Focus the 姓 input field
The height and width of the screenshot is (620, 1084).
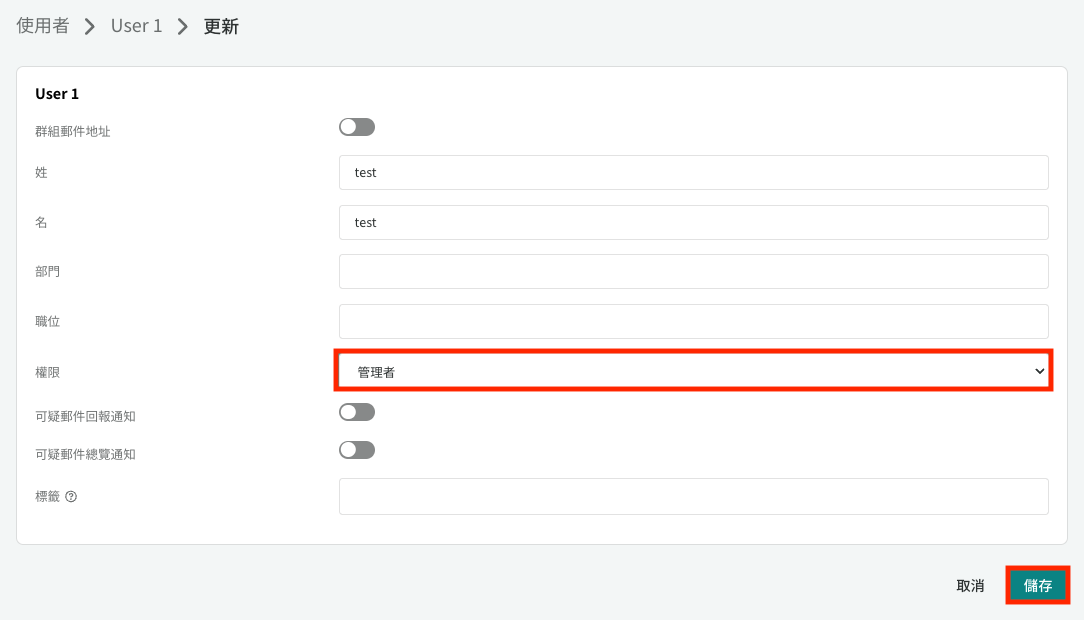pos(693,172)
